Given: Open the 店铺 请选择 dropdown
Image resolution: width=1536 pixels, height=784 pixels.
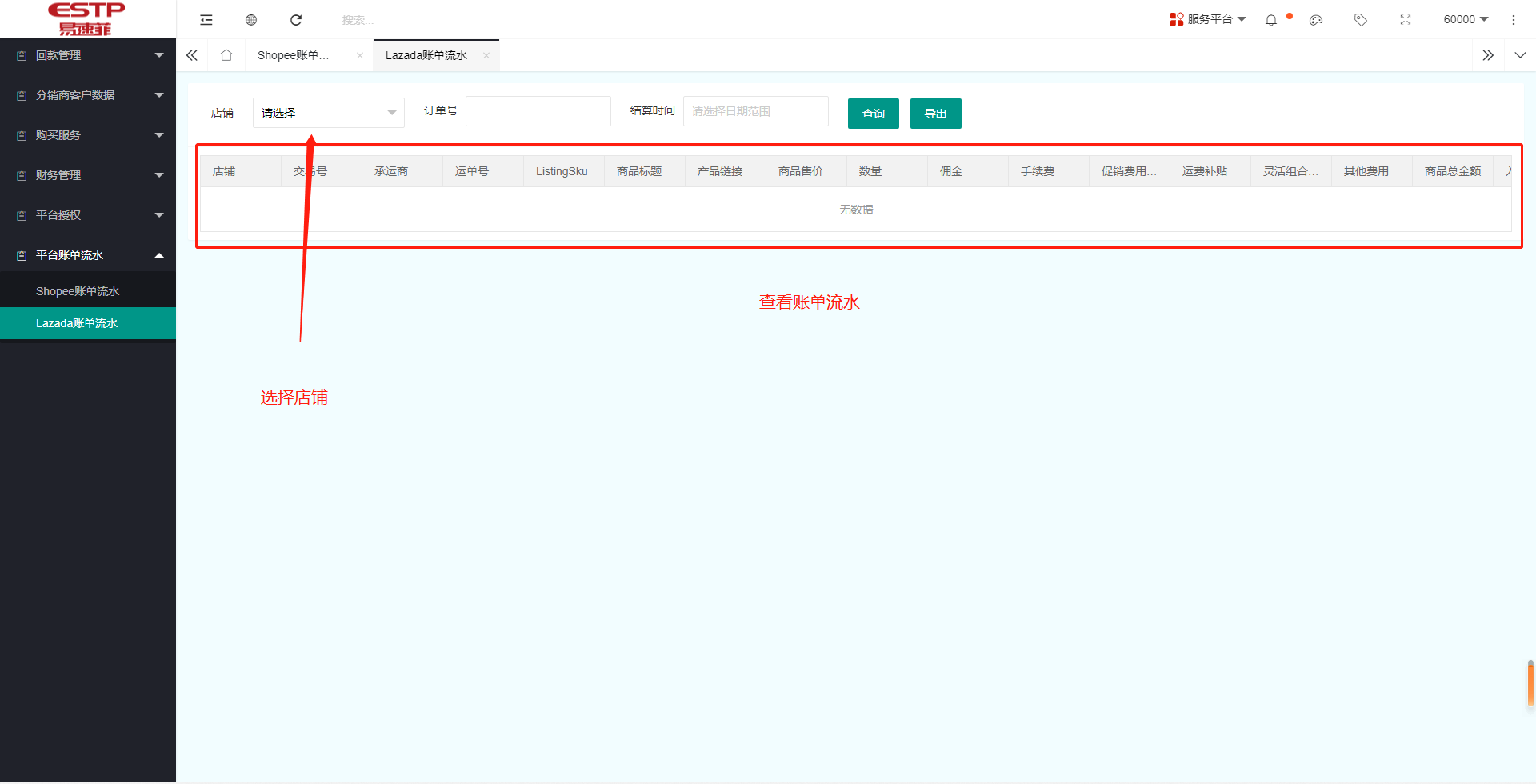Looking at the screenshot, I should (328, 112).
